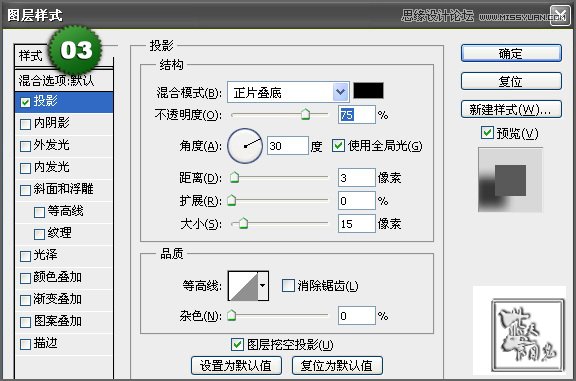Viewport: 576px width, 381px height.
Task: Enable the 斜面和浮雕 checkbox
Action: point(25,190)
